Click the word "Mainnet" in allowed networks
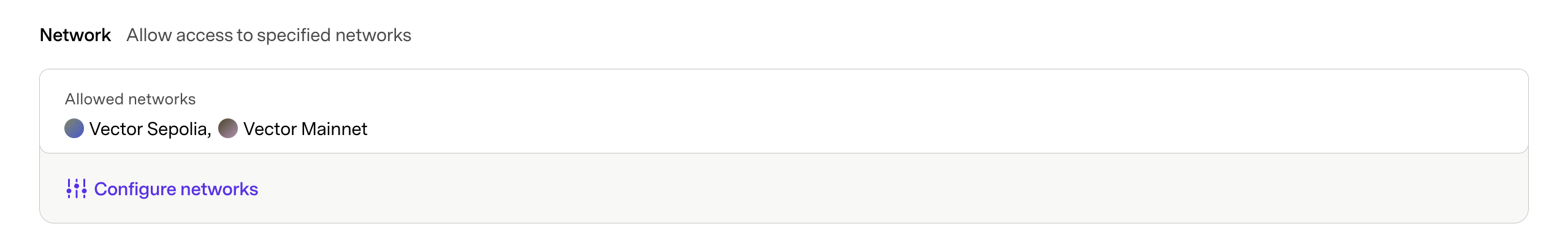1568x248 pixels. pos(335,129)
